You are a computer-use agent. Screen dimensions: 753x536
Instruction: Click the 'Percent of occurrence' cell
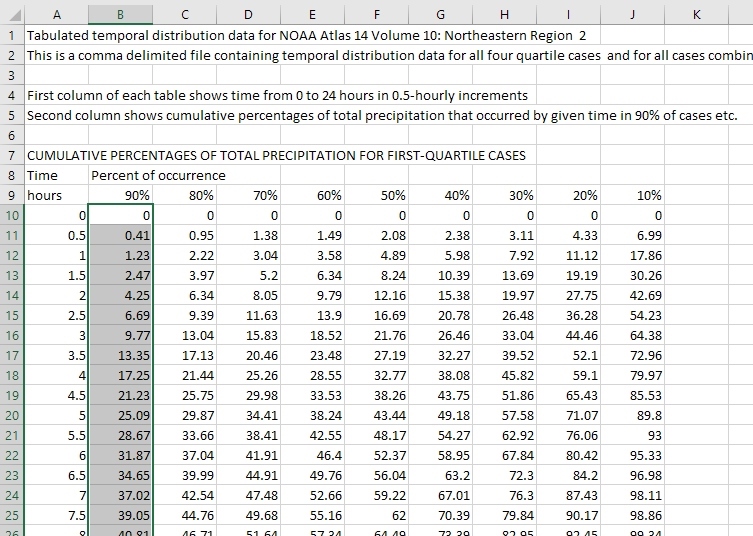tap(158, 175)
